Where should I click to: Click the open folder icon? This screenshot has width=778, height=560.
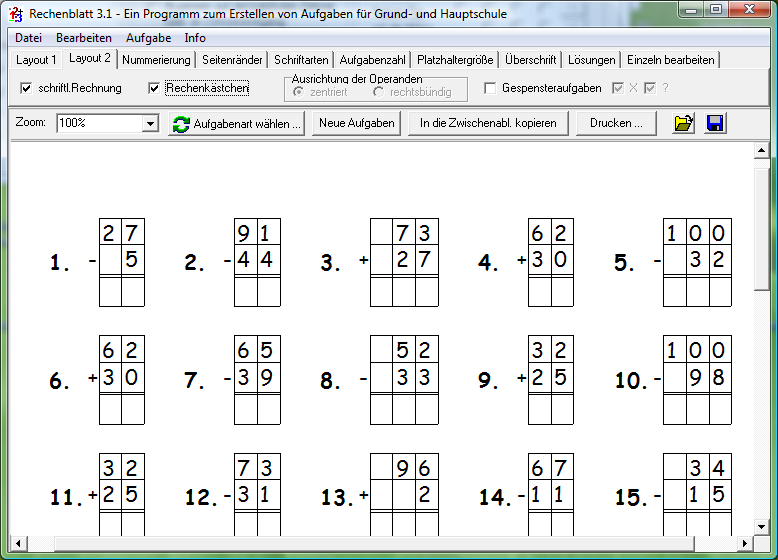pyautogui.click(x=684, y=124)
